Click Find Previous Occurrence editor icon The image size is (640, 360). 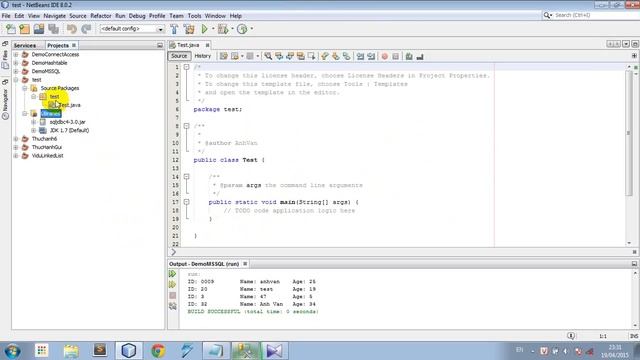coord(279,56)
